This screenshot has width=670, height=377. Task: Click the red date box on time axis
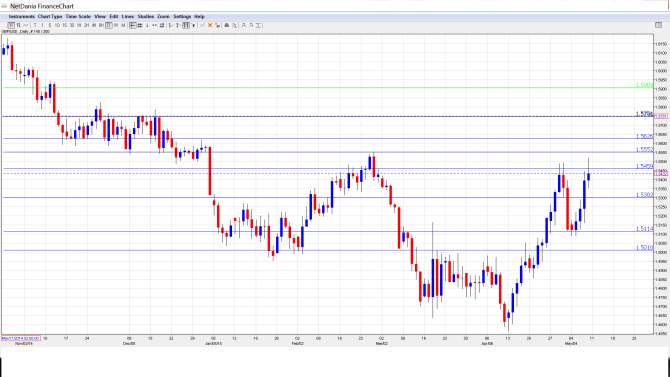tap(21, 338)
